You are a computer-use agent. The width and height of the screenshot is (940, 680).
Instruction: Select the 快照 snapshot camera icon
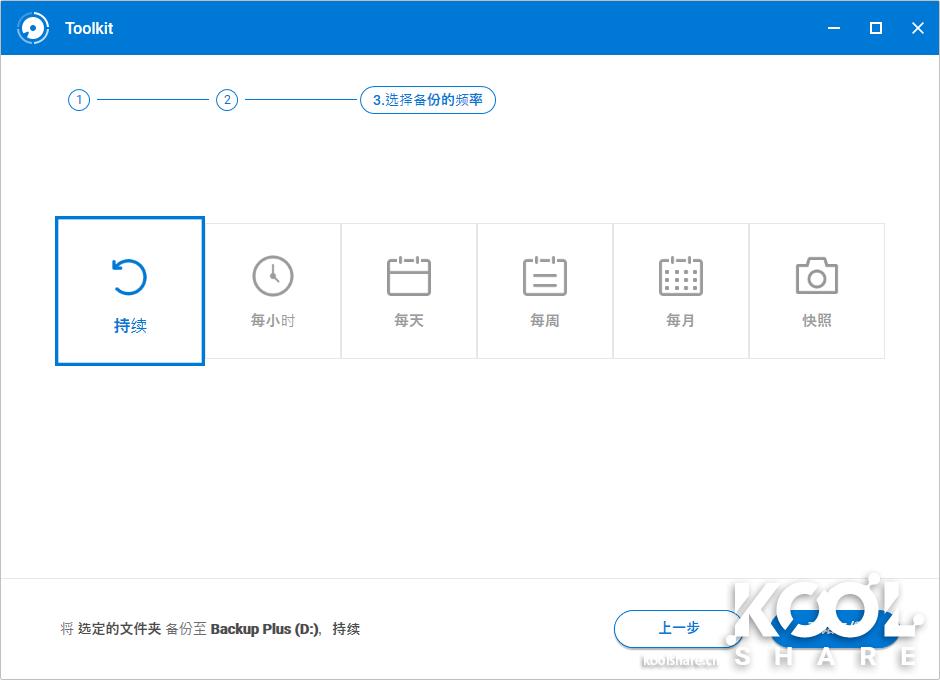[x=817, y=276]
